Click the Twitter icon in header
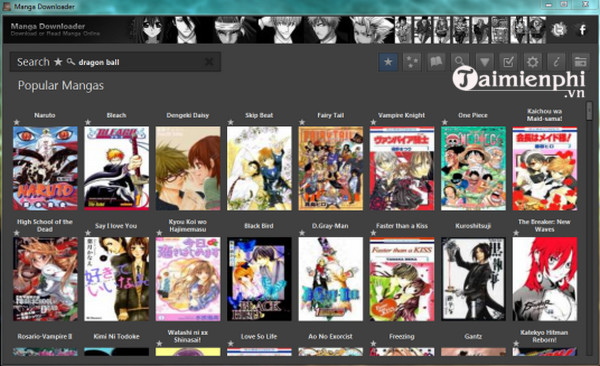Viewport: 600px width, 366px height. (x=558, y=29)
